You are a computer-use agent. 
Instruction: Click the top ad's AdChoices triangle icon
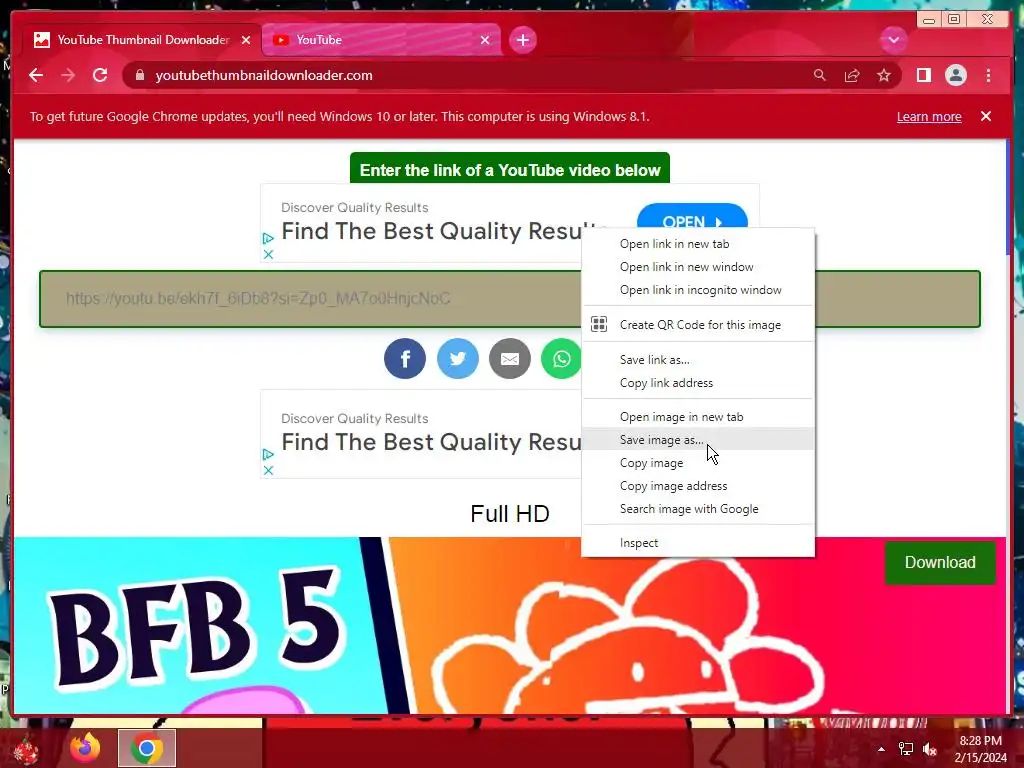268,238
